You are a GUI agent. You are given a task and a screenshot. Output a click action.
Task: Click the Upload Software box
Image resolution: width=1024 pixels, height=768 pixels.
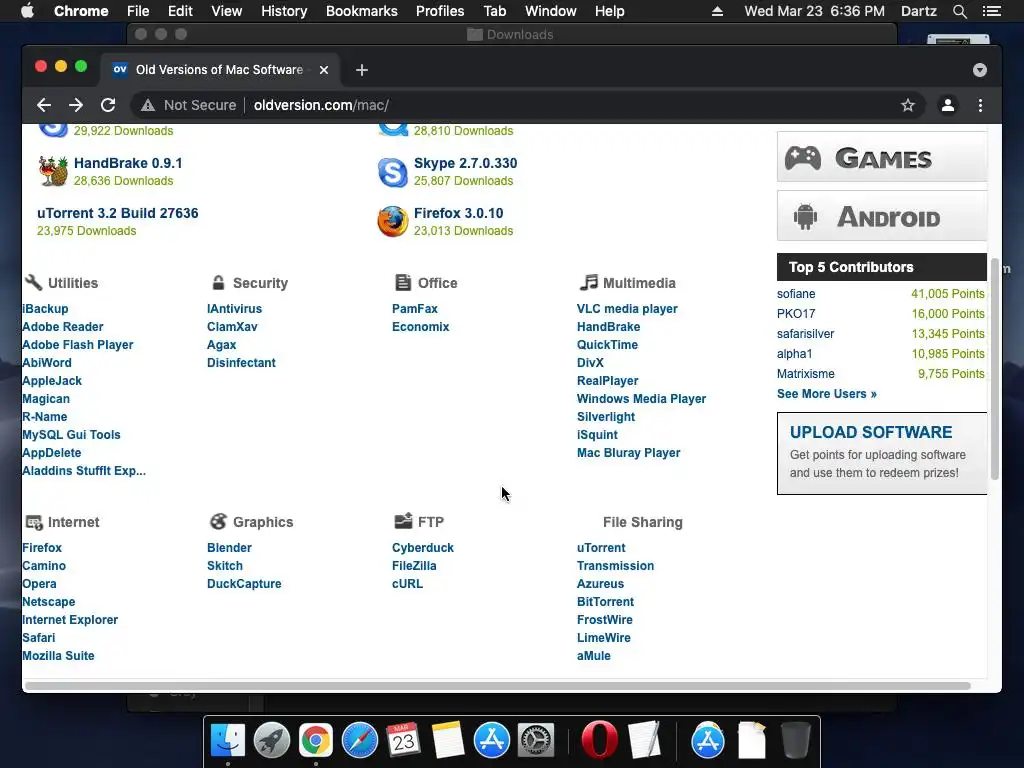882,453
